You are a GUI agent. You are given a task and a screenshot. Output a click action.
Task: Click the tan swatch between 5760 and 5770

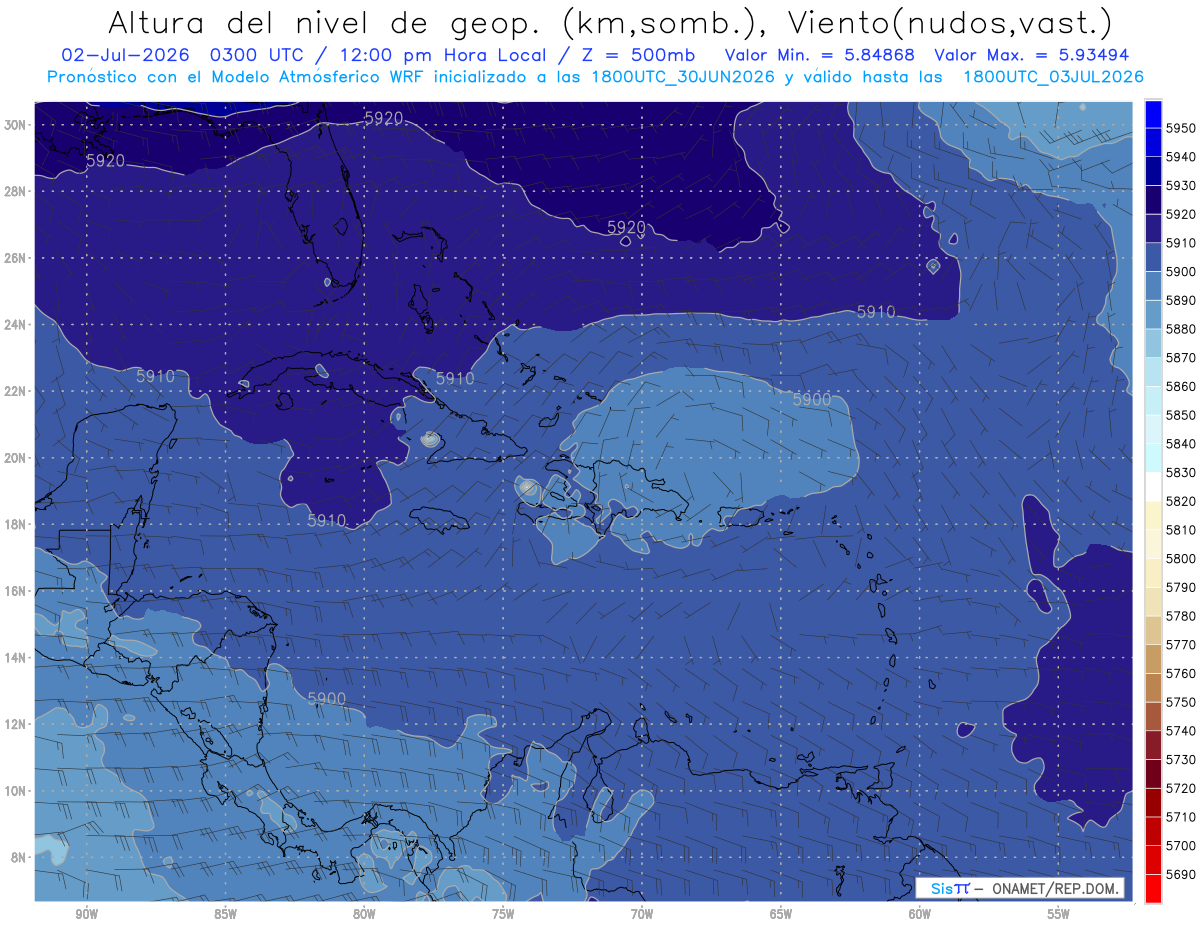(x=1153, y=659)
